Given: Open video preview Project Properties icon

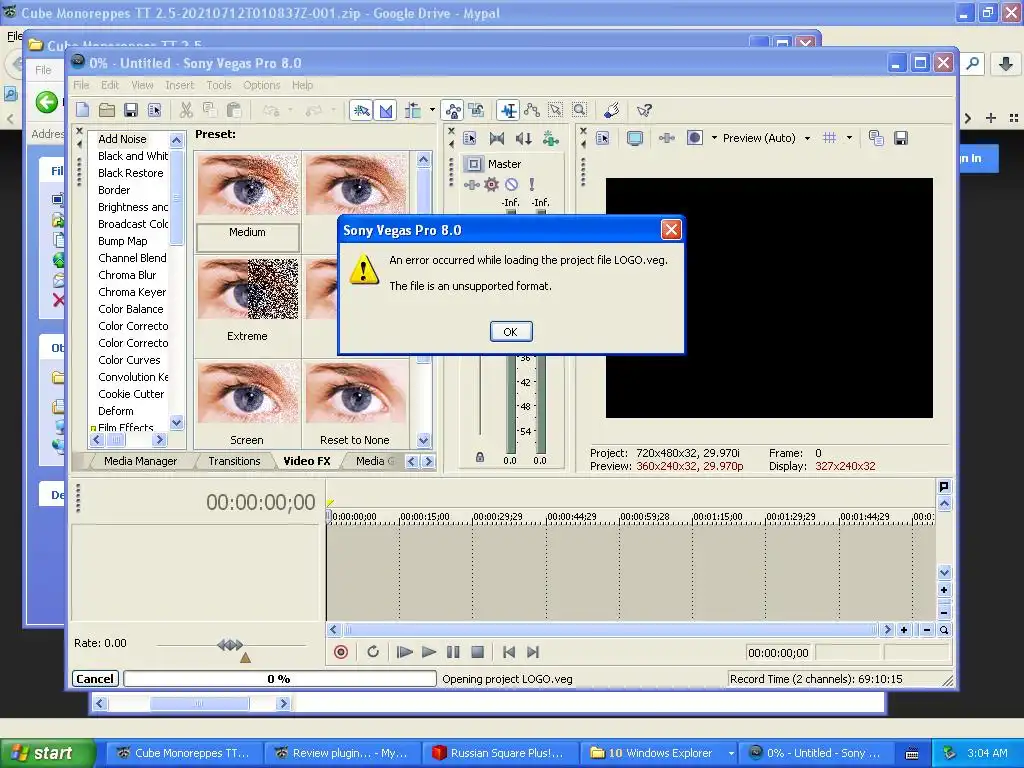Looking at the screenshot, I should [602, 138].
